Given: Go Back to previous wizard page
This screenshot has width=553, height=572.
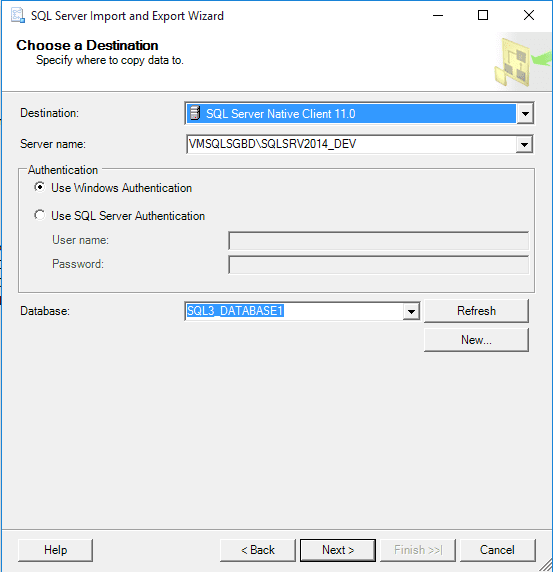Looking at the screenshot, I should click(x=258, y=550).
